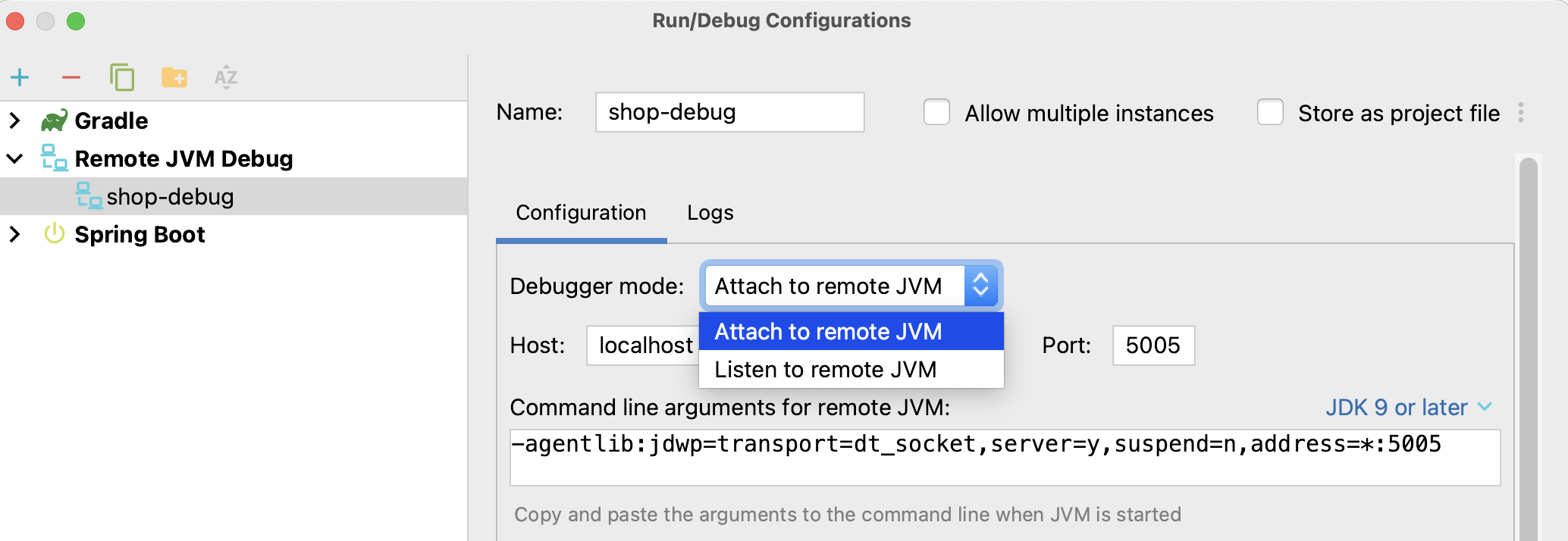Click the shop-debug configuration icon

(x=89, y=195)
